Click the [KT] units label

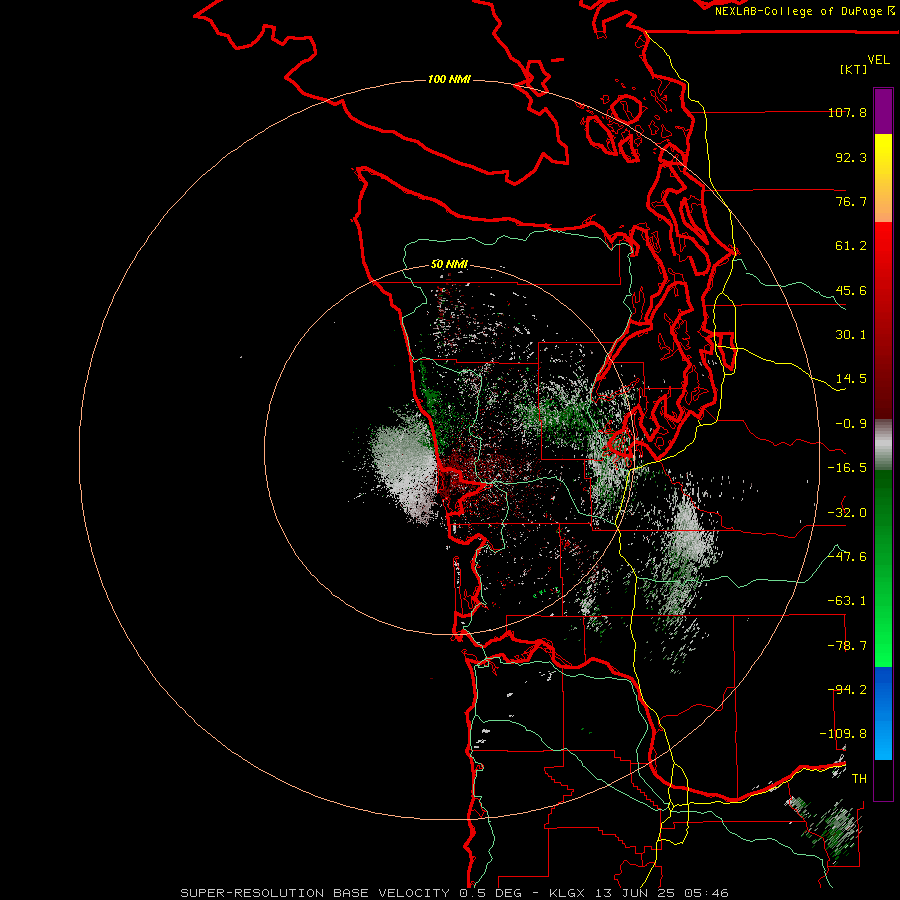pos(854,69)
